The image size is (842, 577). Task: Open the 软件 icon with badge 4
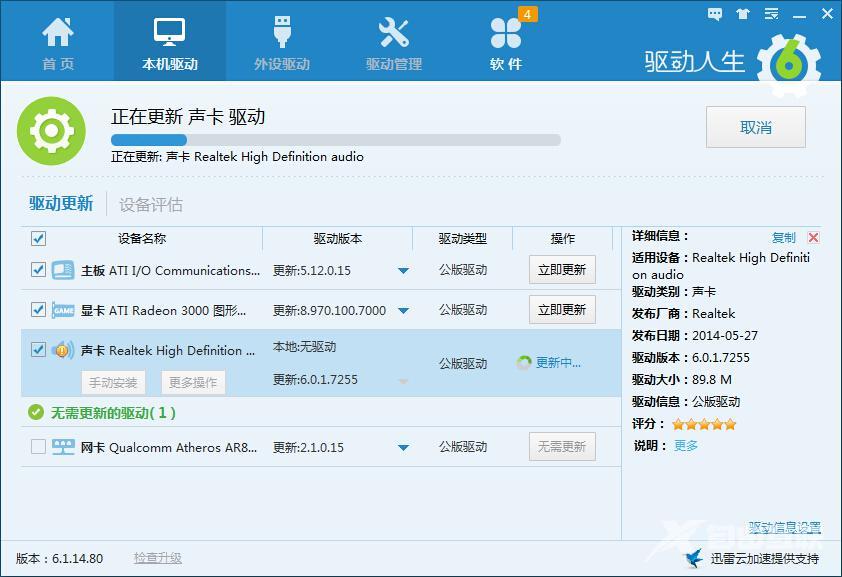(505, 32)
